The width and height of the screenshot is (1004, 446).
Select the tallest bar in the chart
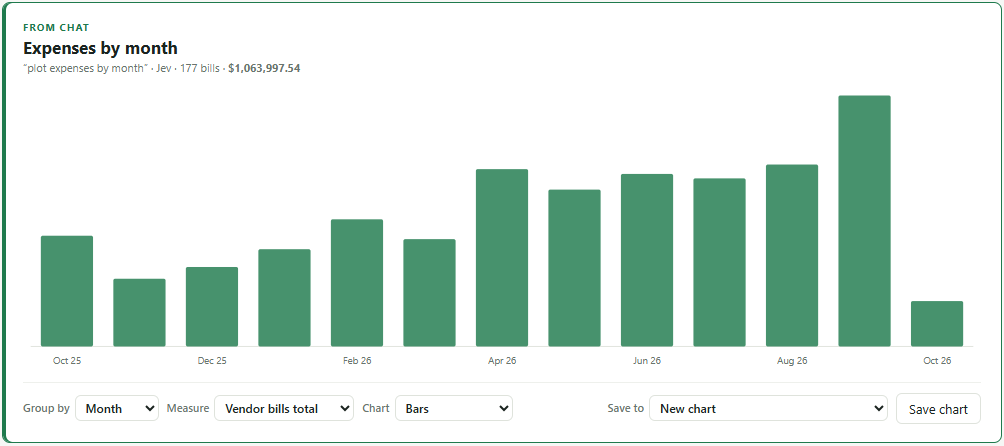[x=864, y=221]
